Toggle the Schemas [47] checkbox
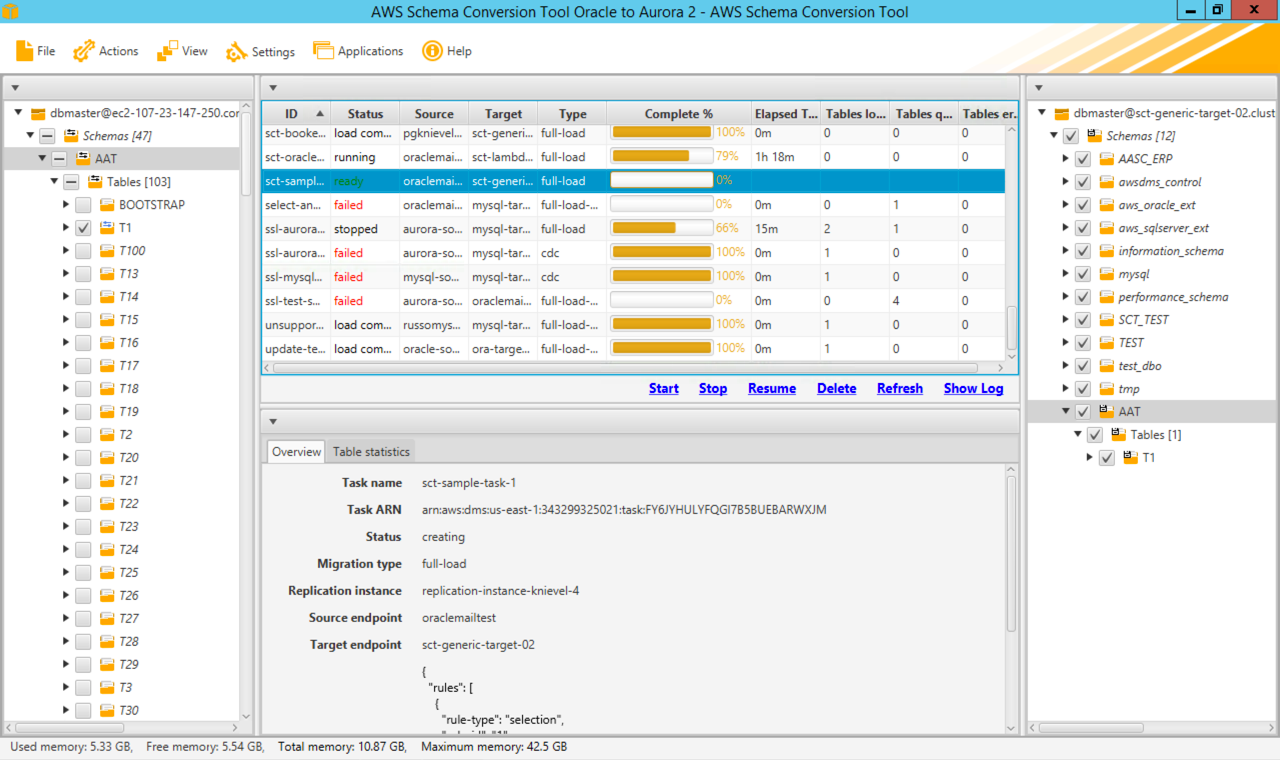The width and height of the screenshot is (1280, 760). 47,136
